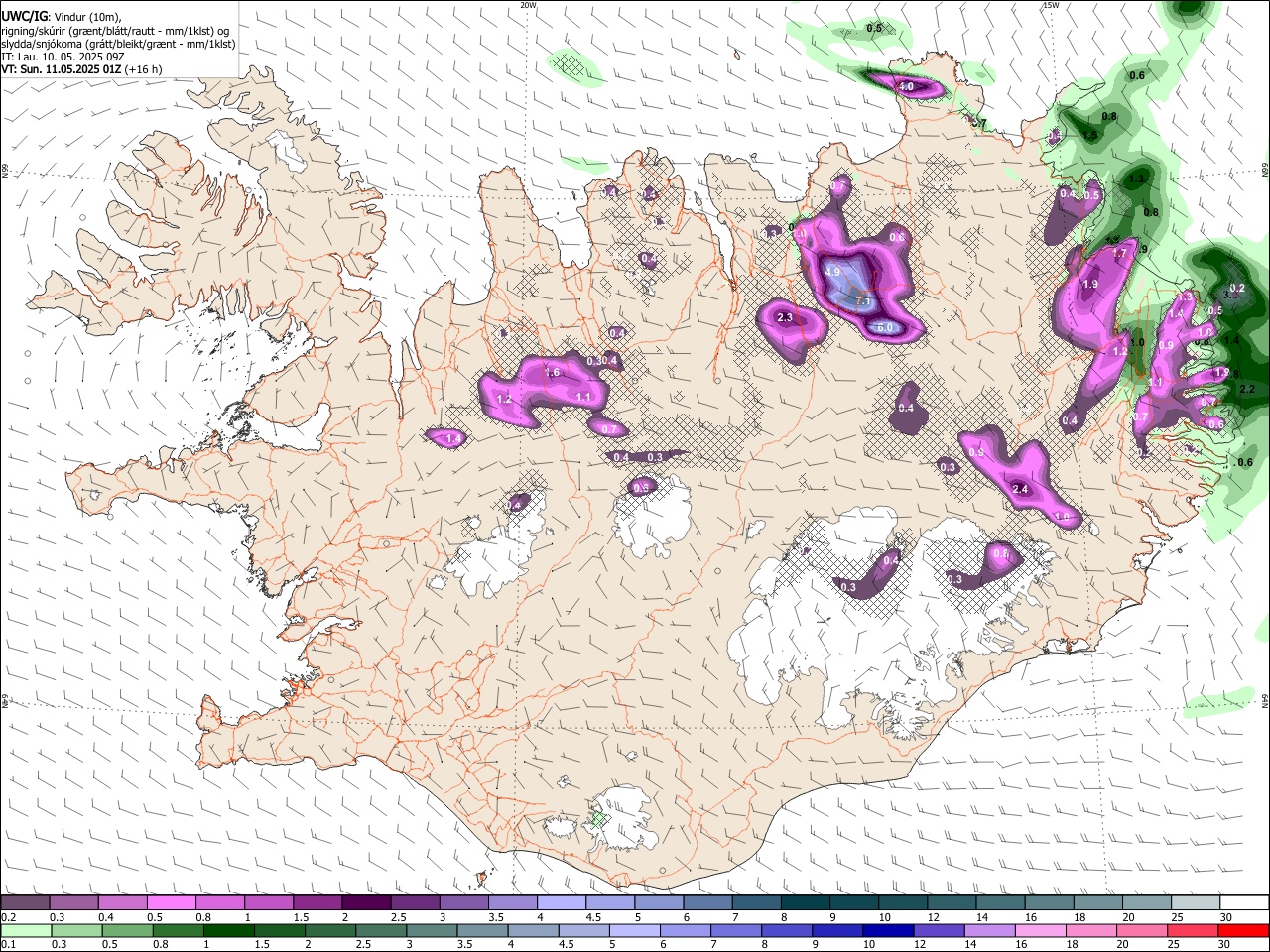
Task: Click the 0.2 label of the snow scale
Action: pos(8,917)
